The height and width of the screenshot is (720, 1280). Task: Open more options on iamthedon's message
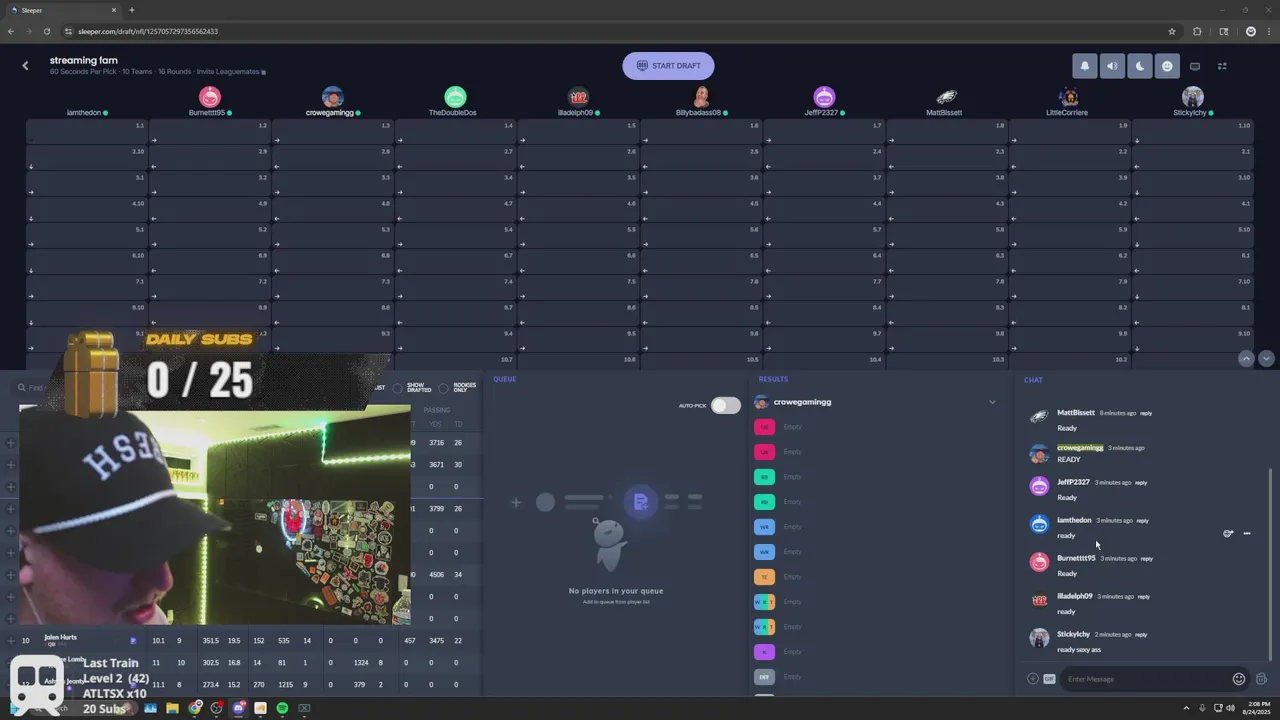pyautogui.click(x=1247, y=533)
